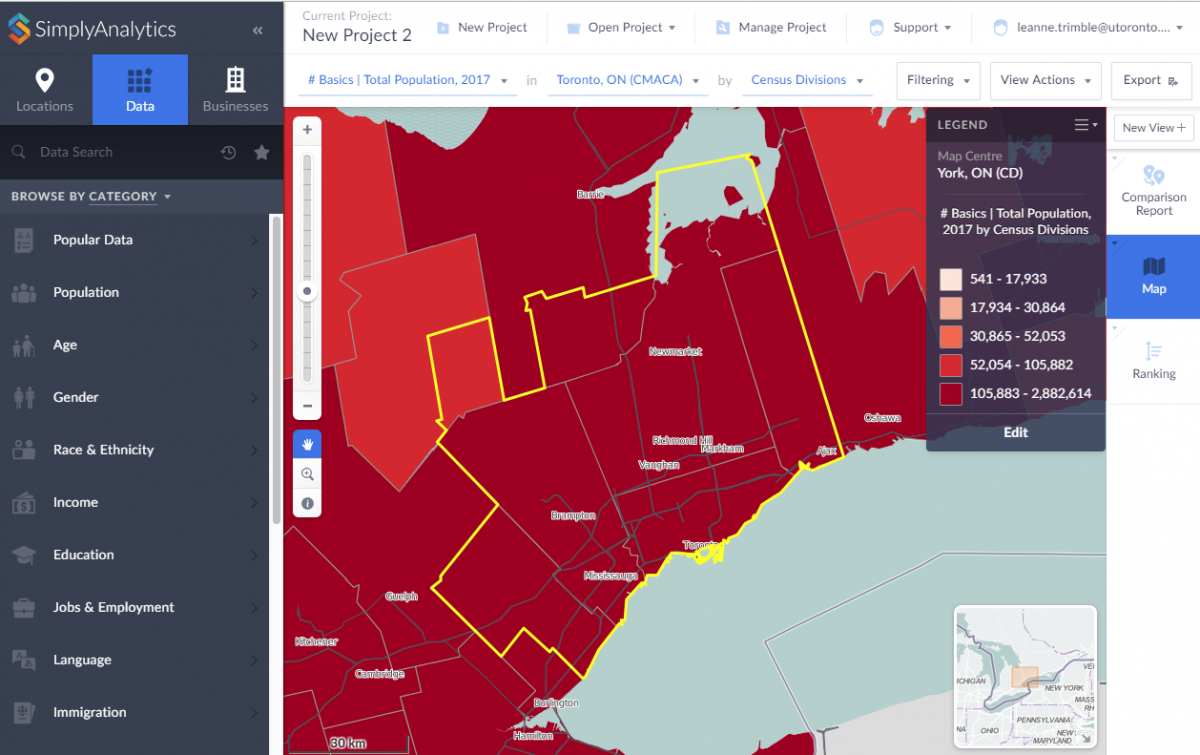
Task: Click in the Data Search field
Action: tap(120, 153)
